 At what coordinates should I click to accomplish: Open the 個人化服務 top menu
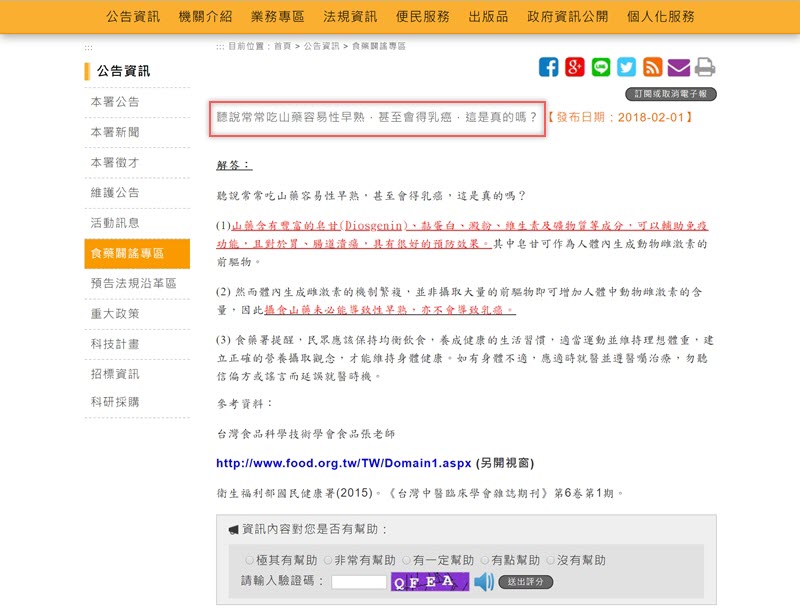point(661,17)
